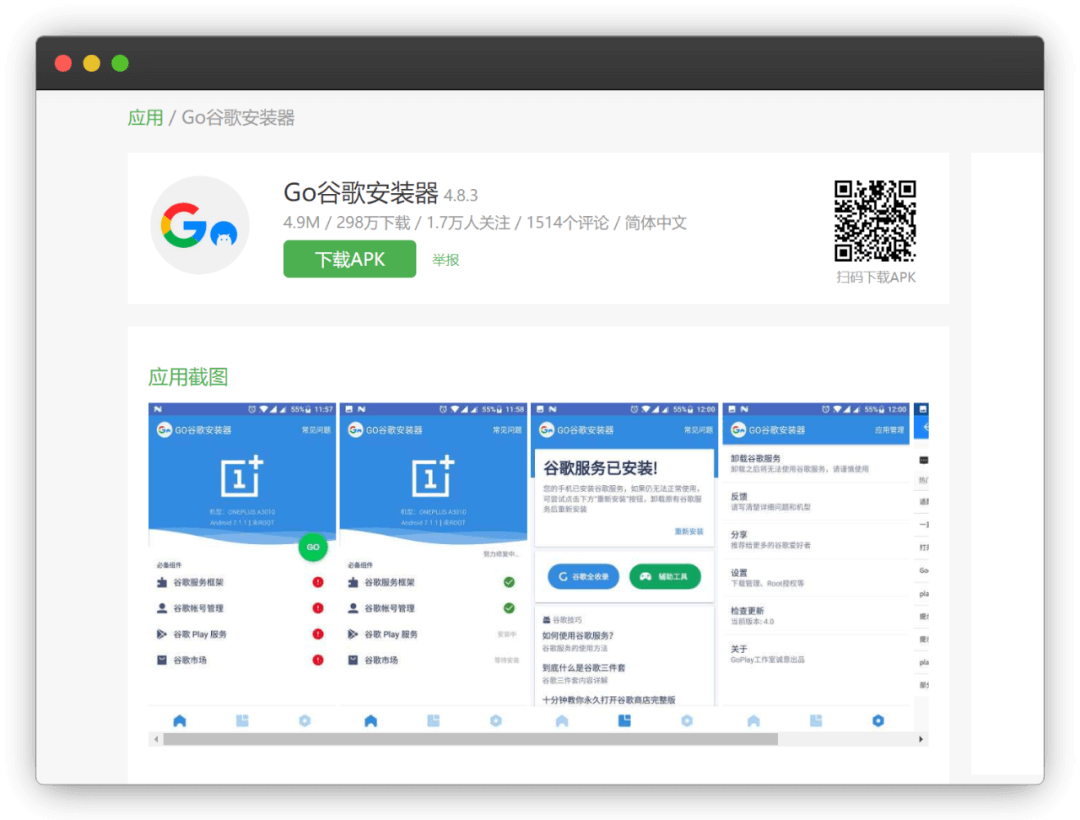Click the green maximize window dot
Image resolution: width=1080 pixels, height=820 pixels.
point(120,63)
